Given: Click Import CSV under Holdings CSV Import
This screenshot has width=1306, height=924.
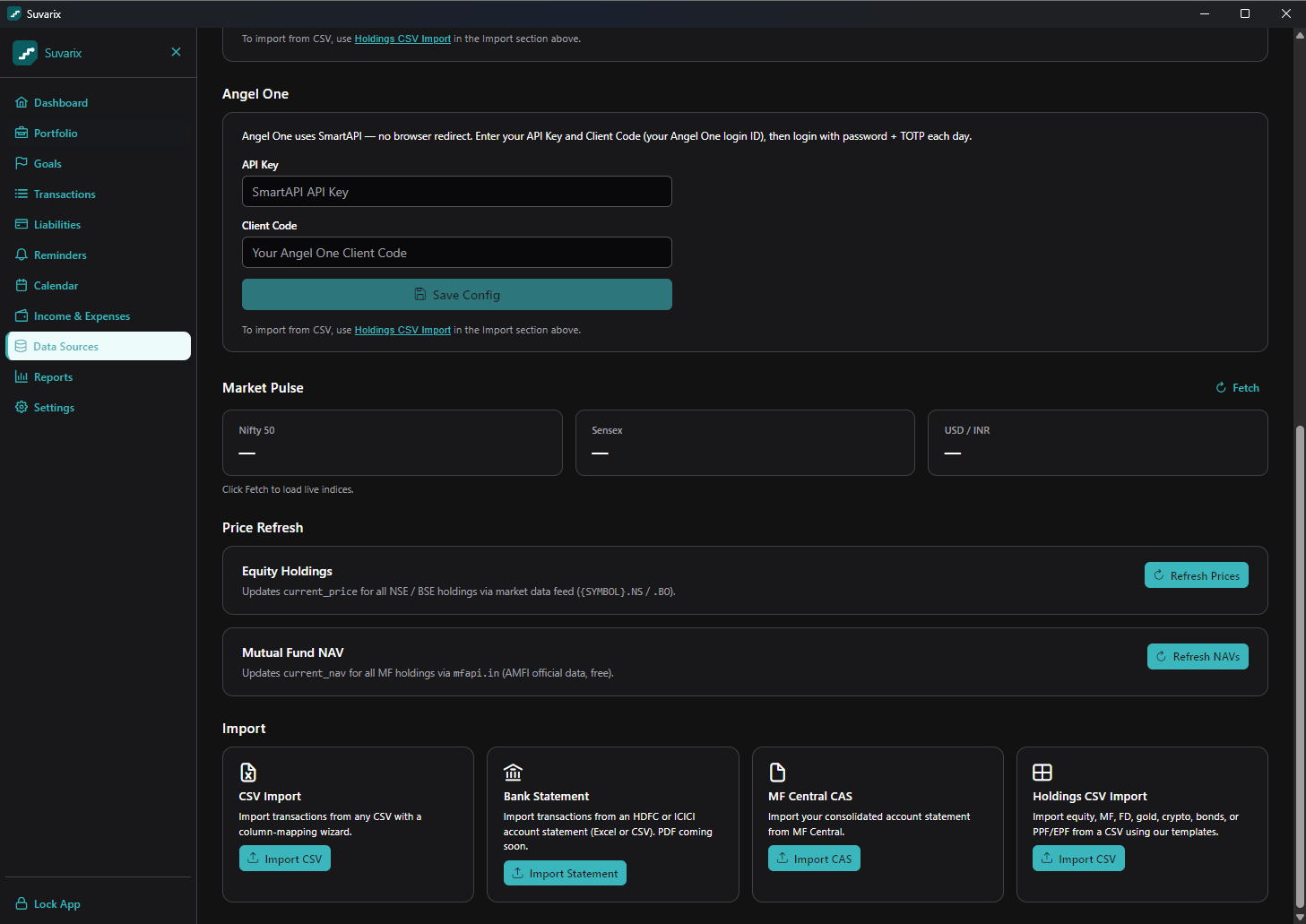Looking at the screenshot, I should click(x=1078, y=859).
